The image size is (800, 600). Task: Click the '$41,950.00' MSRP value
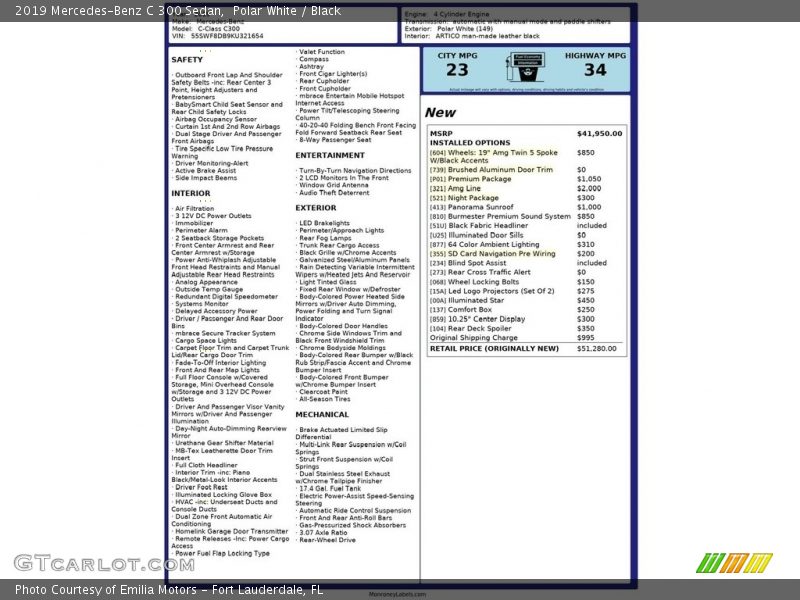tap(599, 134)
